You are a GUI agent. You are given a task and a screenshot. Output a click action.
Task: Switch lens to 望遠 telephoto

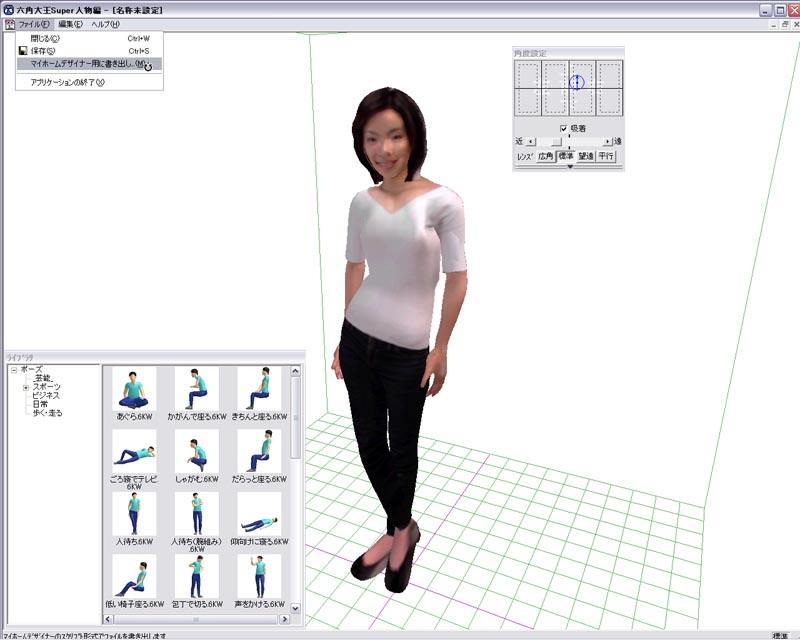[x=586, y=157]
